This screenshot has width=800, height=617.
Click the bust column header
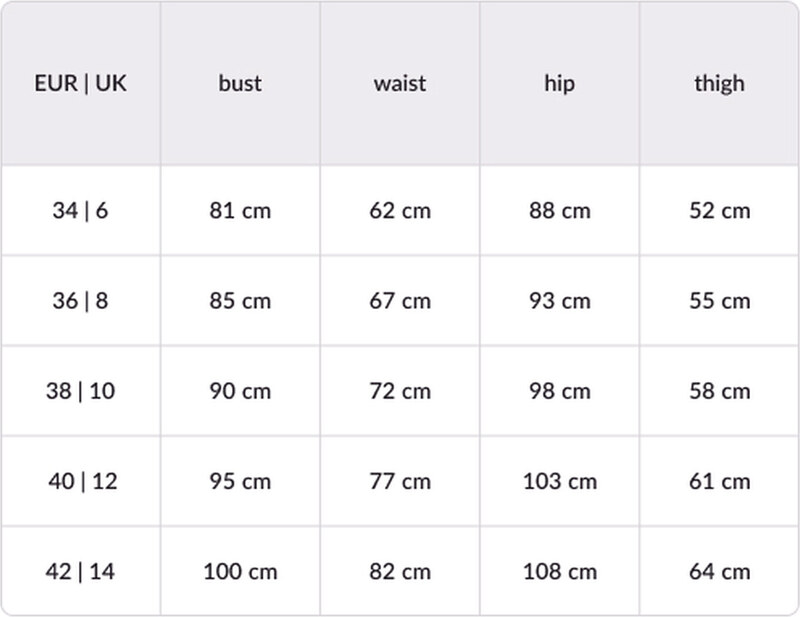pyautogui.click(x=240, y=83)
